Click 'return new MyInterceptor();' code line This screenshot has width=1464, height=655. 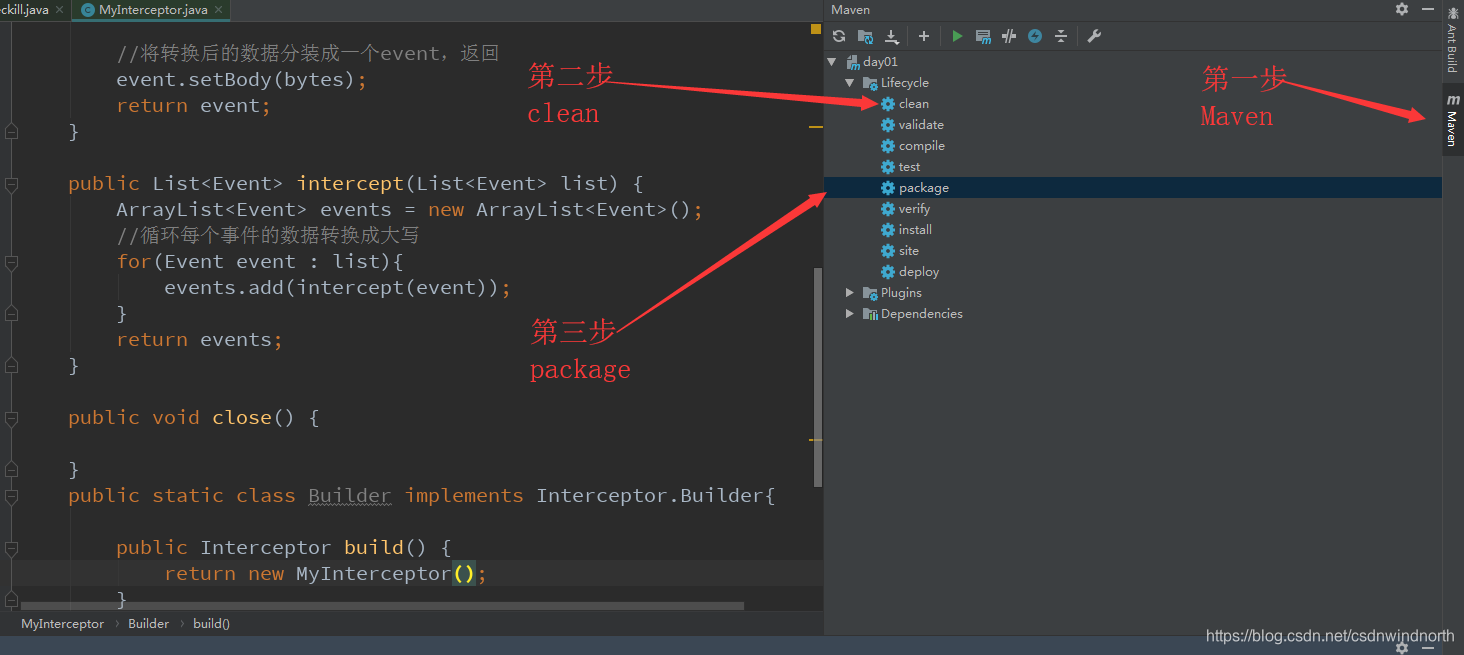(325, 574)
